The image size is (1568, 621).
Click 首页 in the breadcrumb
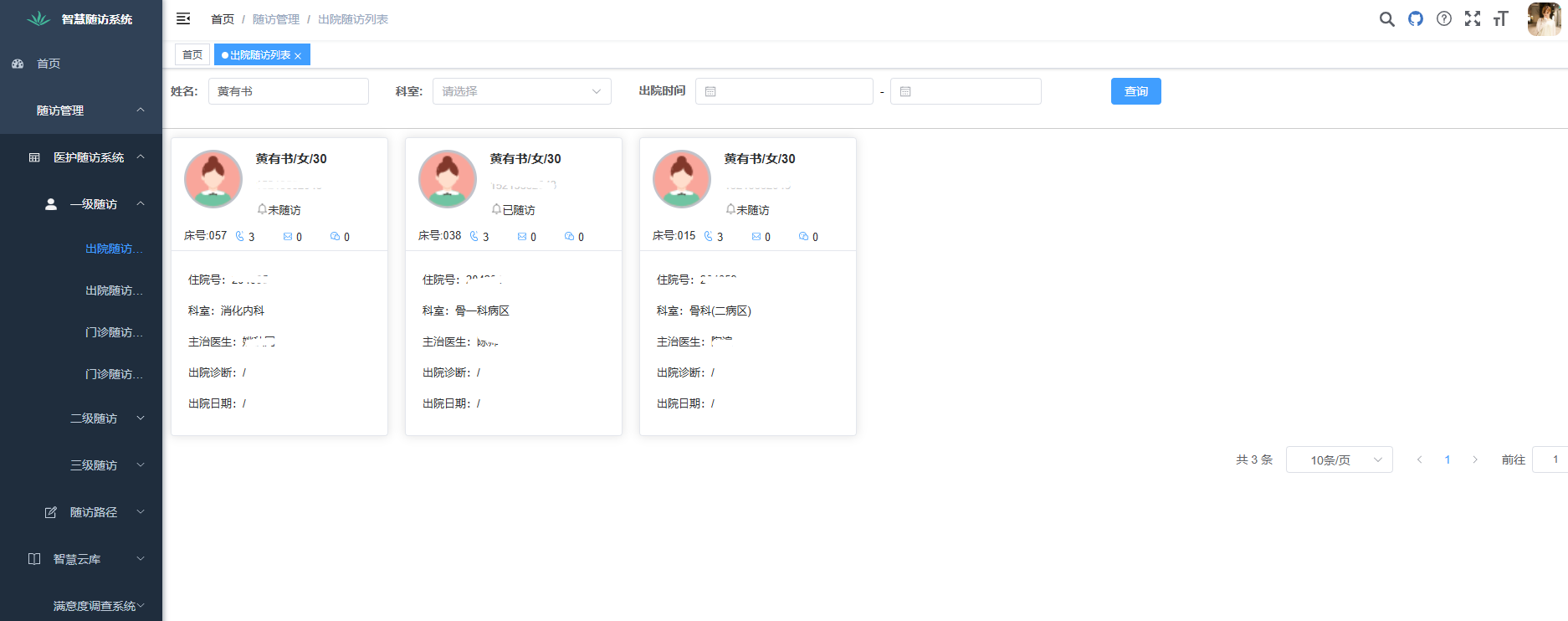point(223,19)
